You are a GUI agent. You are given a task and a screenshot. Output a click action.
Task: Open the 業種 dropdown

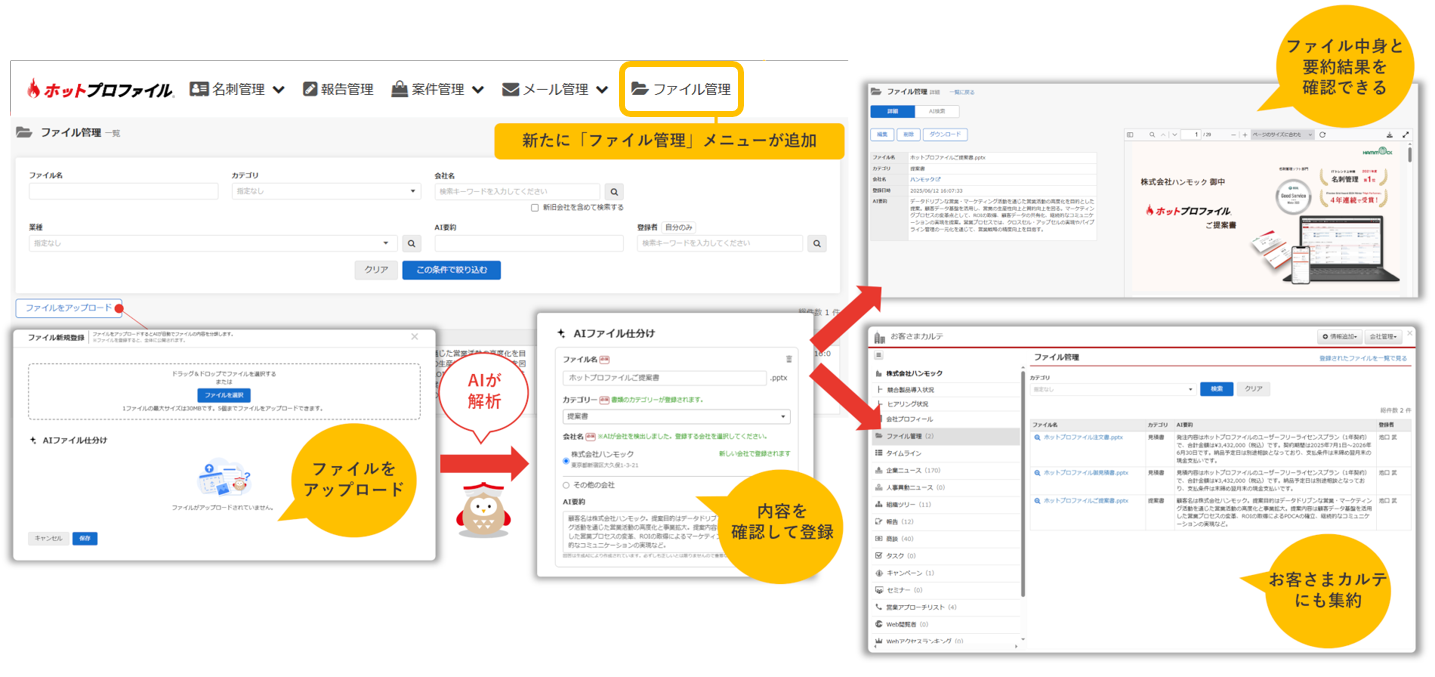tap(214, 243)
